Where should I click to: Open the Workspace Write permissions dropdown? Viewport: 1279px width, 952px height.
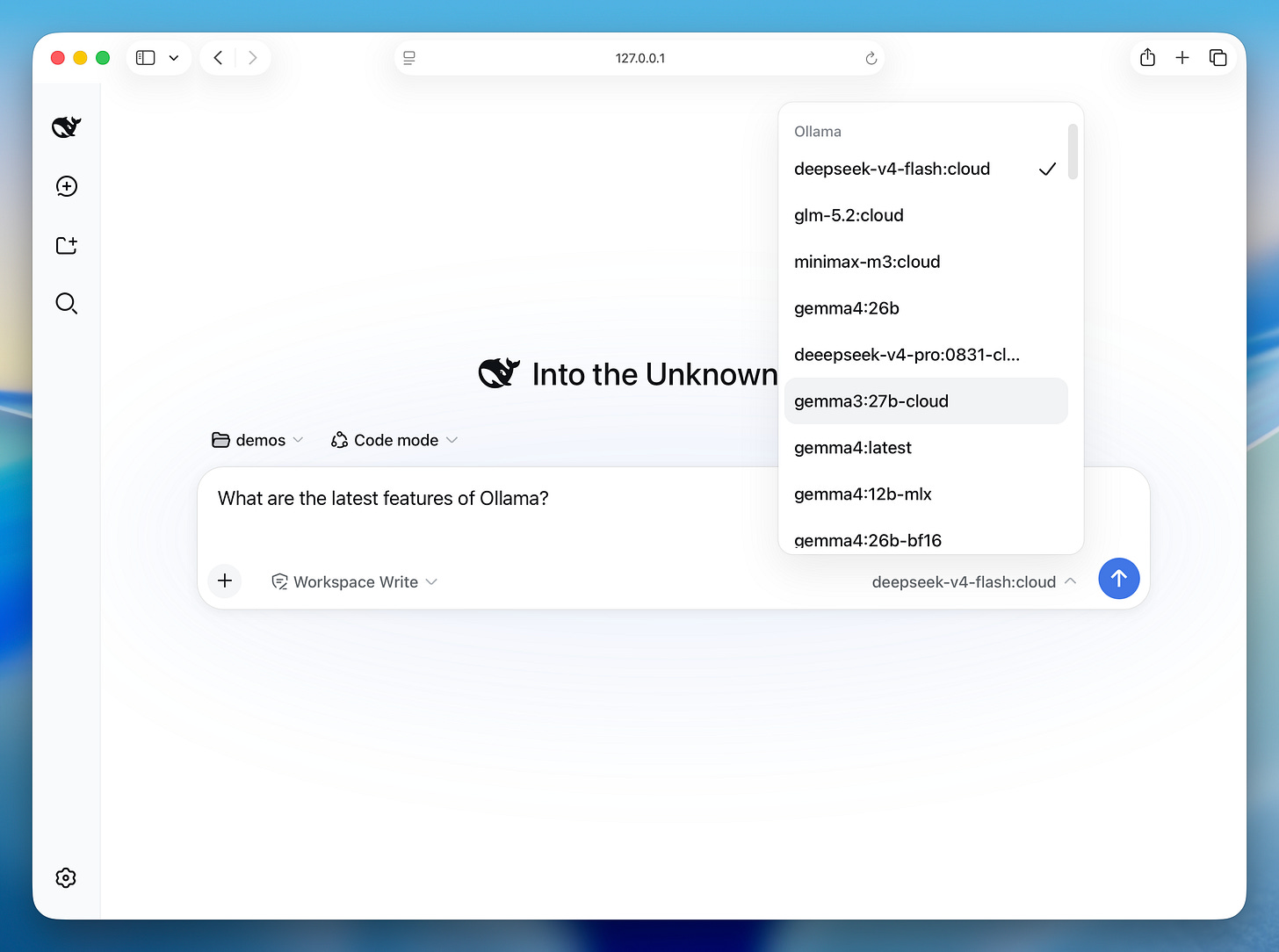pos(355,581)
